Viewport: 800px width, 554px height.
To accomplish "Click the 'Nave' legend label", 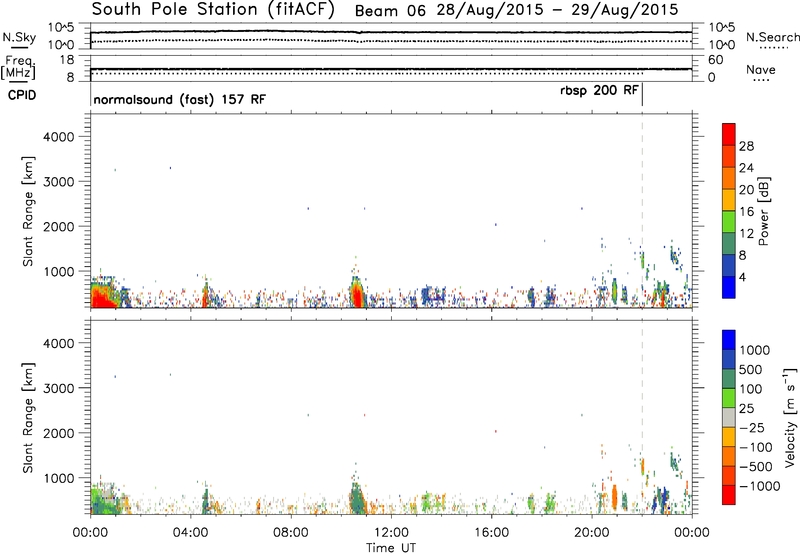I will coord(761,69).
